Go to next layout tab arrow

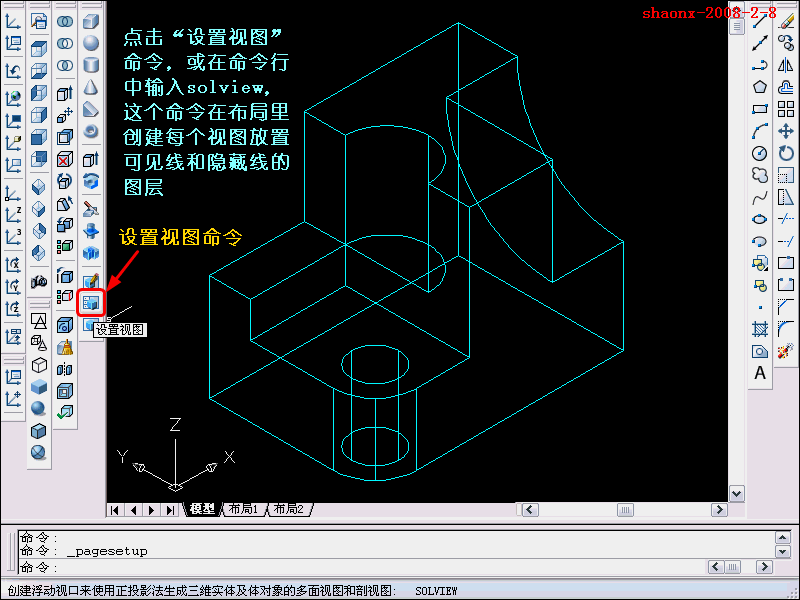pyautogui.click(x=152, y=510)
